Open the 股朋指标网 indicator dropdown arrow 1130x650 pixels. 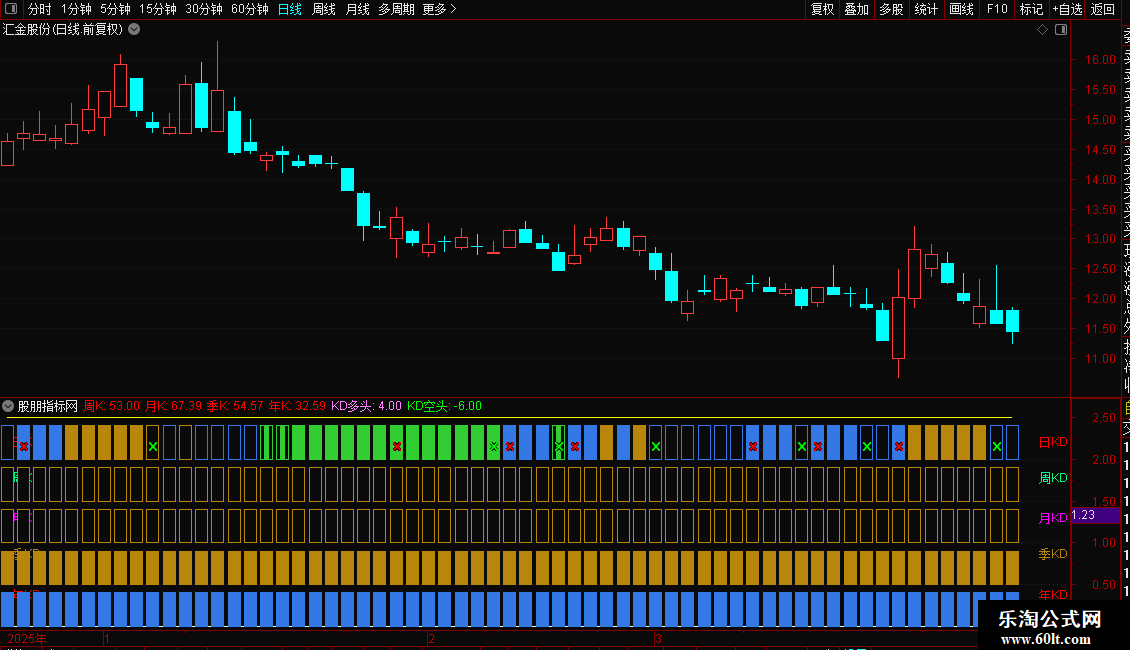coord(8,406)
